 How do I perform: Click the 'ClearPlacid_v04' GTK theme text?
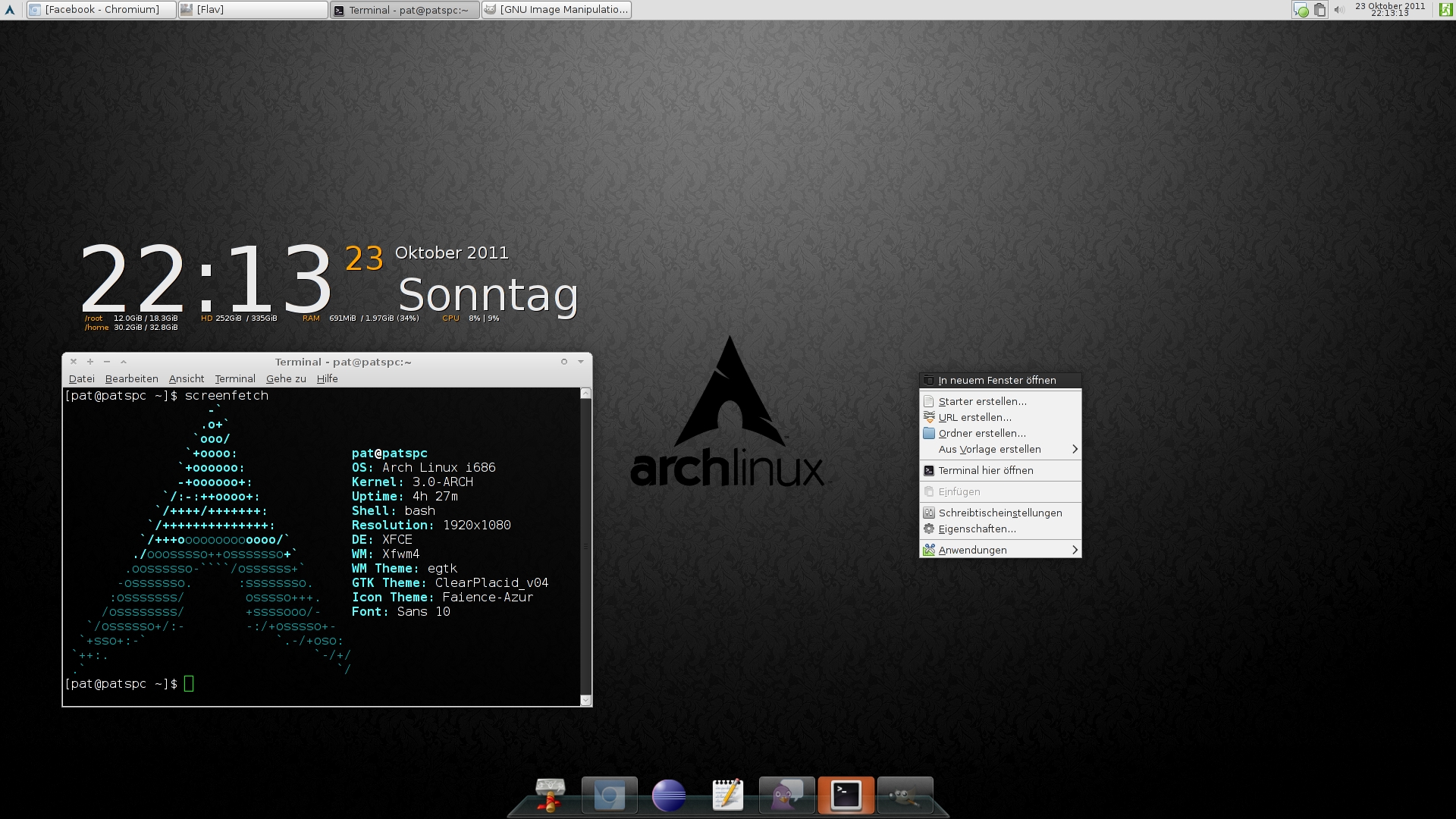pyautogui.click(x=491, y=583)
